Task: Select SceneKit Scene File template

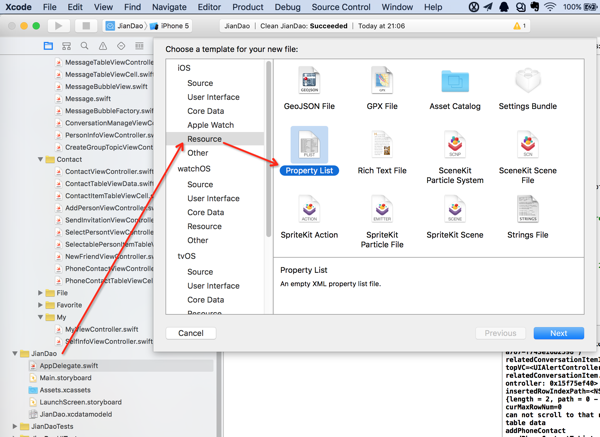Action: tap(528, 157)
